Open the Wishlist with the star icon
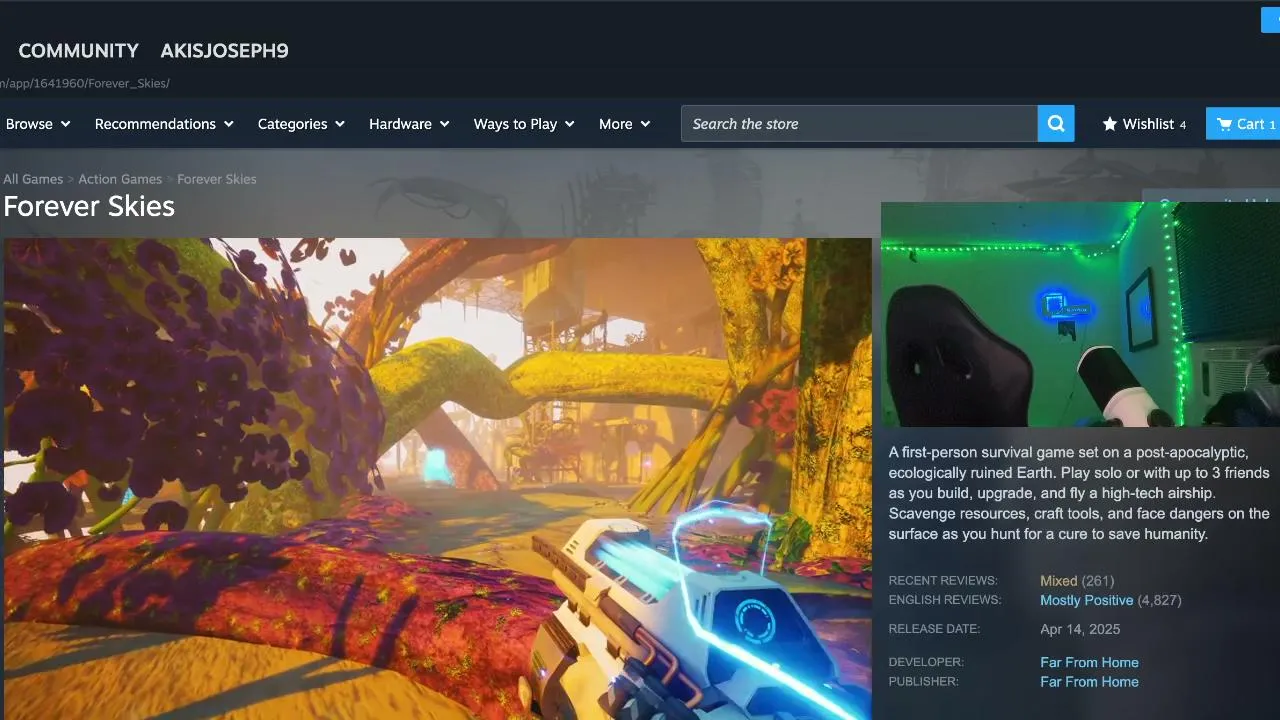This screenshot has height=720, width=1280. (x=1145, y=124)
